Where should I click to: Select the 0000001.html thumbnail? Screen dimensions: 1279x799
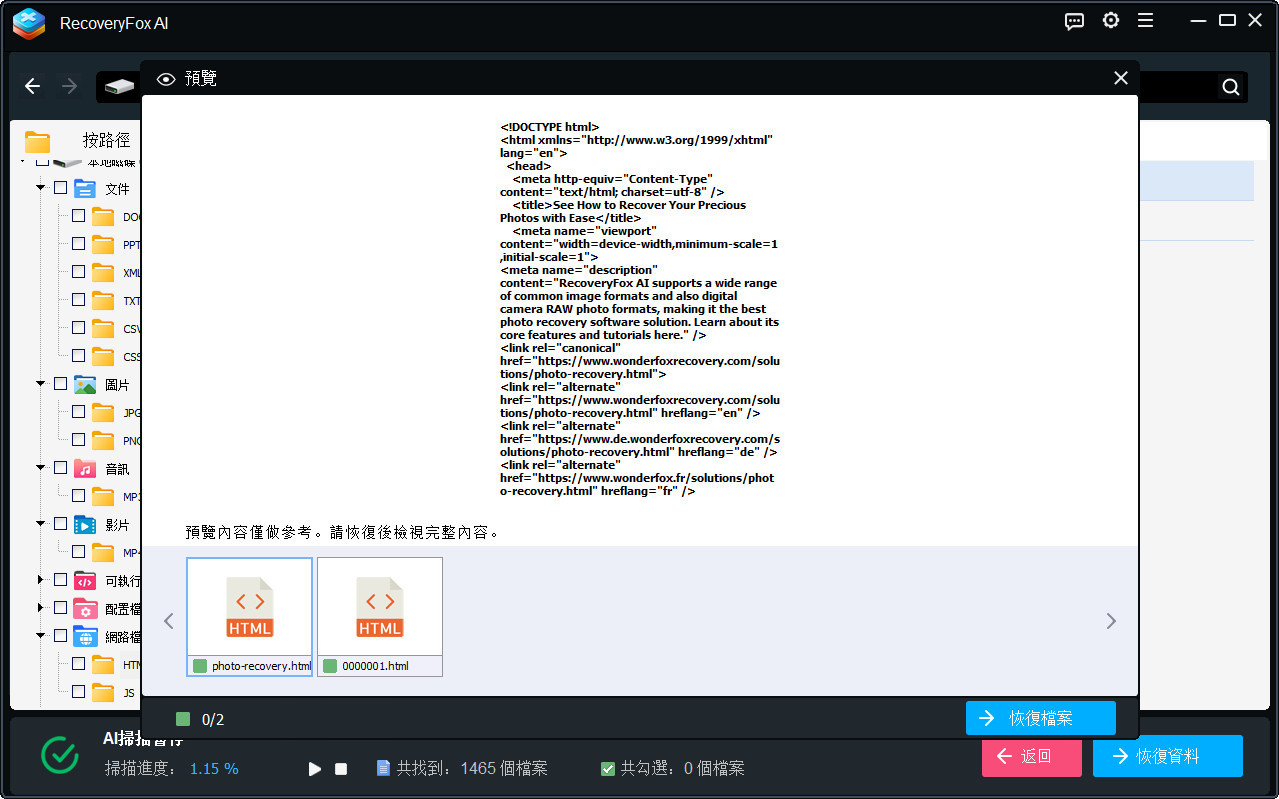pos(379,606)
